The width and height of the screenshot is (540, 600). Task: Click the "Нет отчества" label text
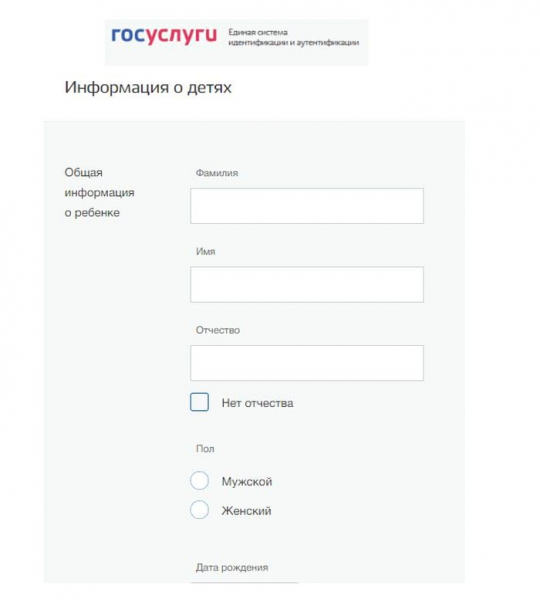pyautogui.click(x=258, y=403)
